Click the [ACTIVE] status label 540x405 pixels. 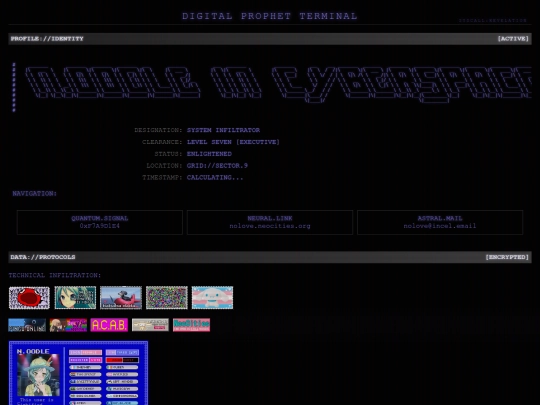[x=513, y=39]
